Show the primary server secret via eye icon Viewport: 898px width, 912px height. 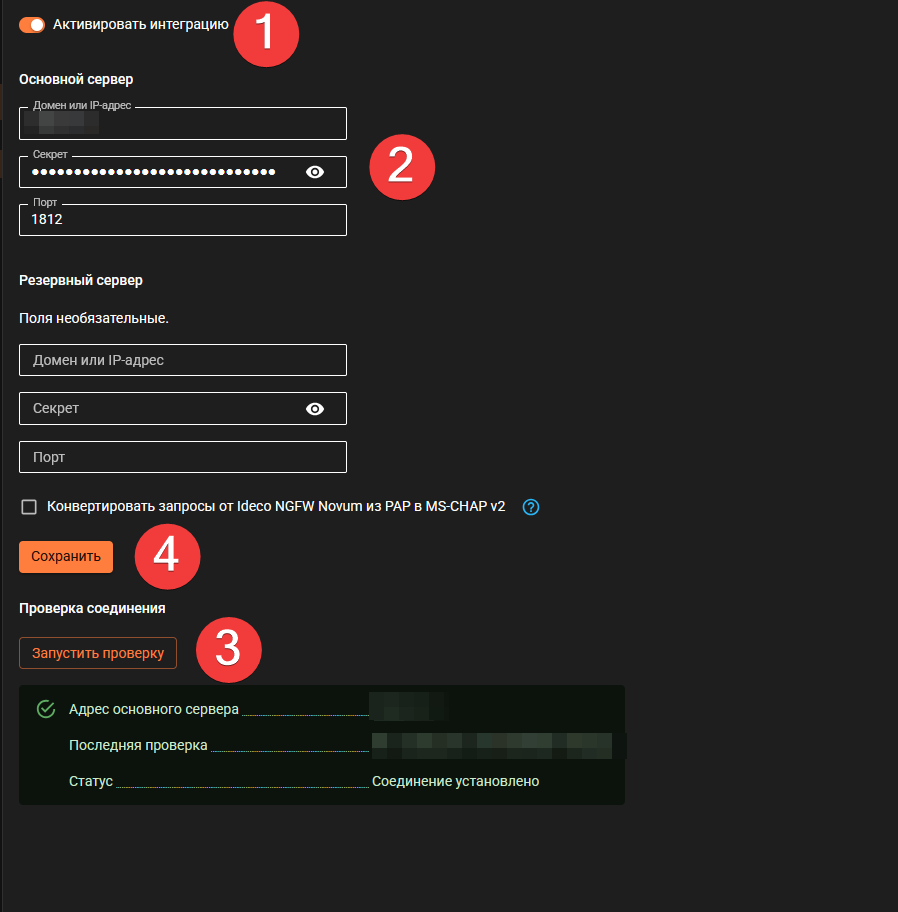pos(315,172)
